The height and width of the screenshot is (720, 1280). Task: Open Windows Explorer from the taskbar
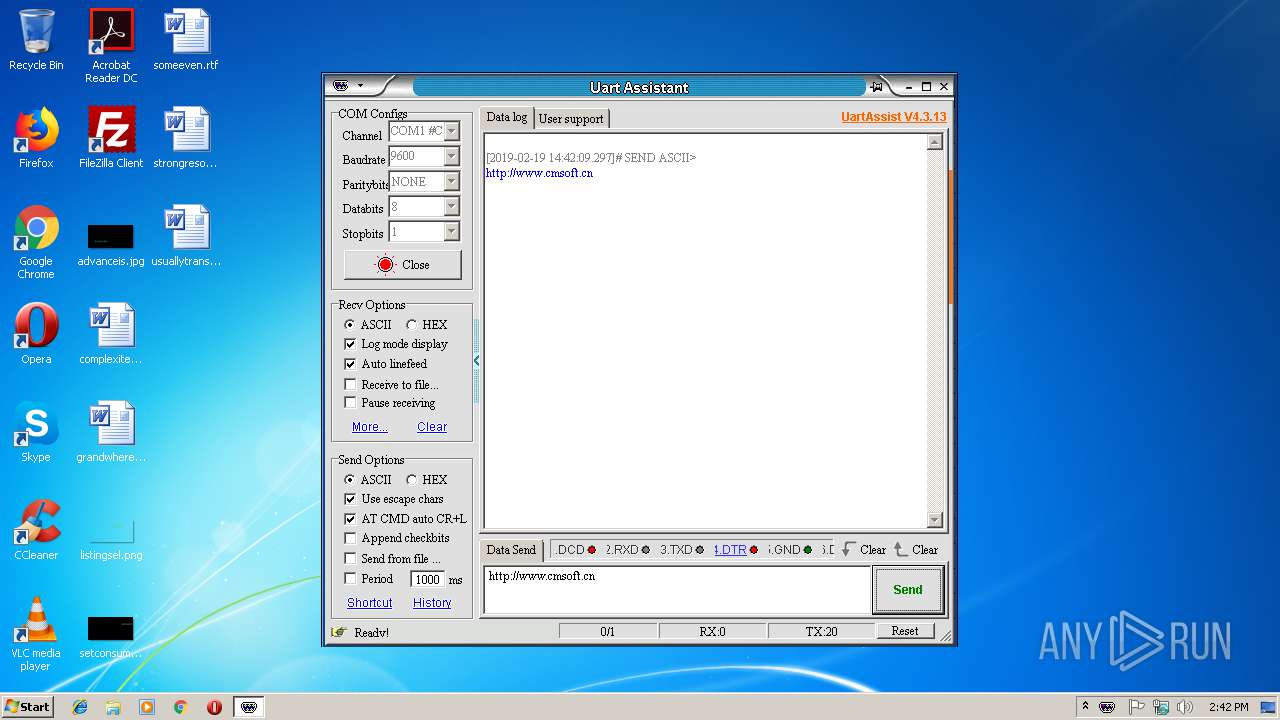pos(113,707)
